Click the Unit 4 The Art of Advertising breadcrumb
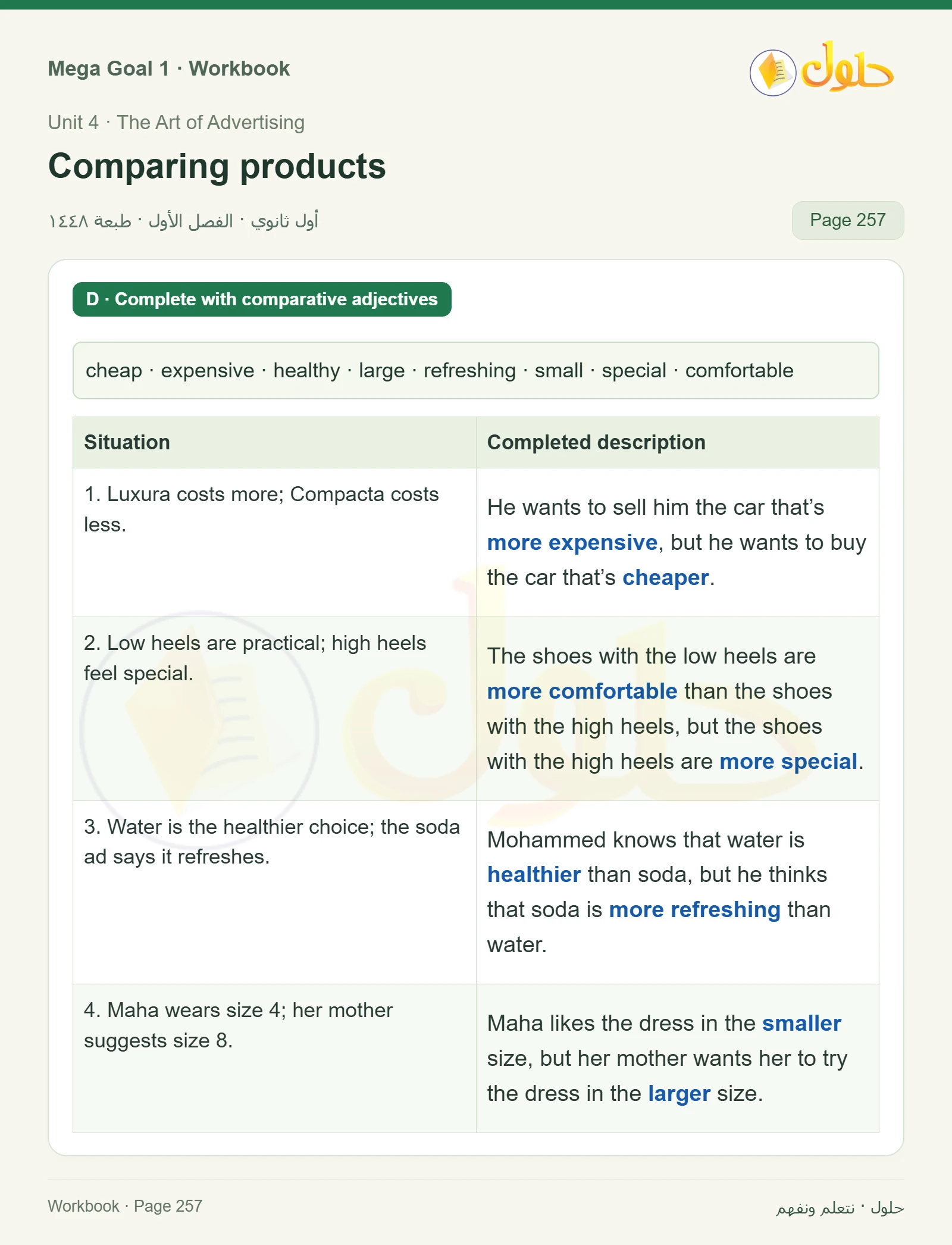 (x=176, y=123)
